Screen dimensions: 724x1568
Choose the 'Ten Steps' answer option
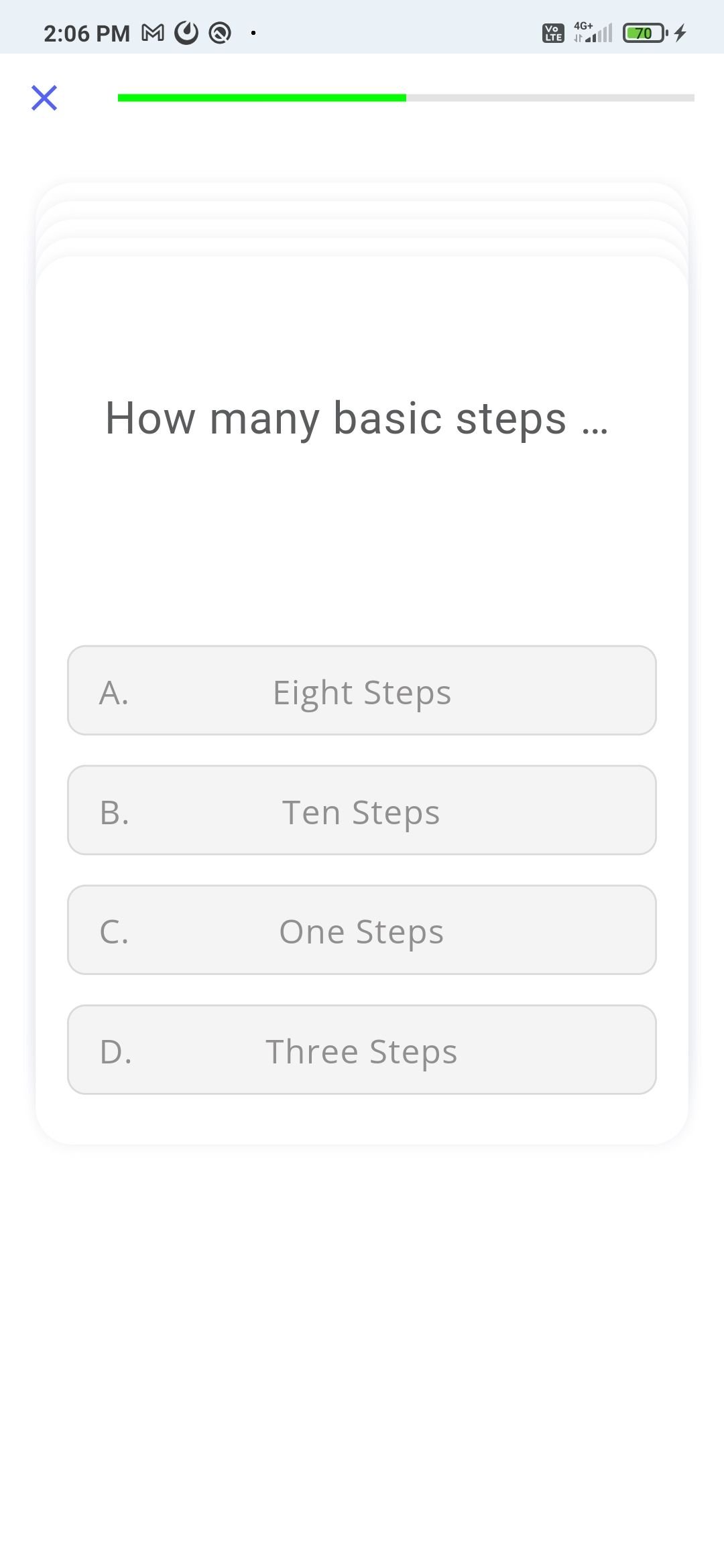[x=362, y=811]
